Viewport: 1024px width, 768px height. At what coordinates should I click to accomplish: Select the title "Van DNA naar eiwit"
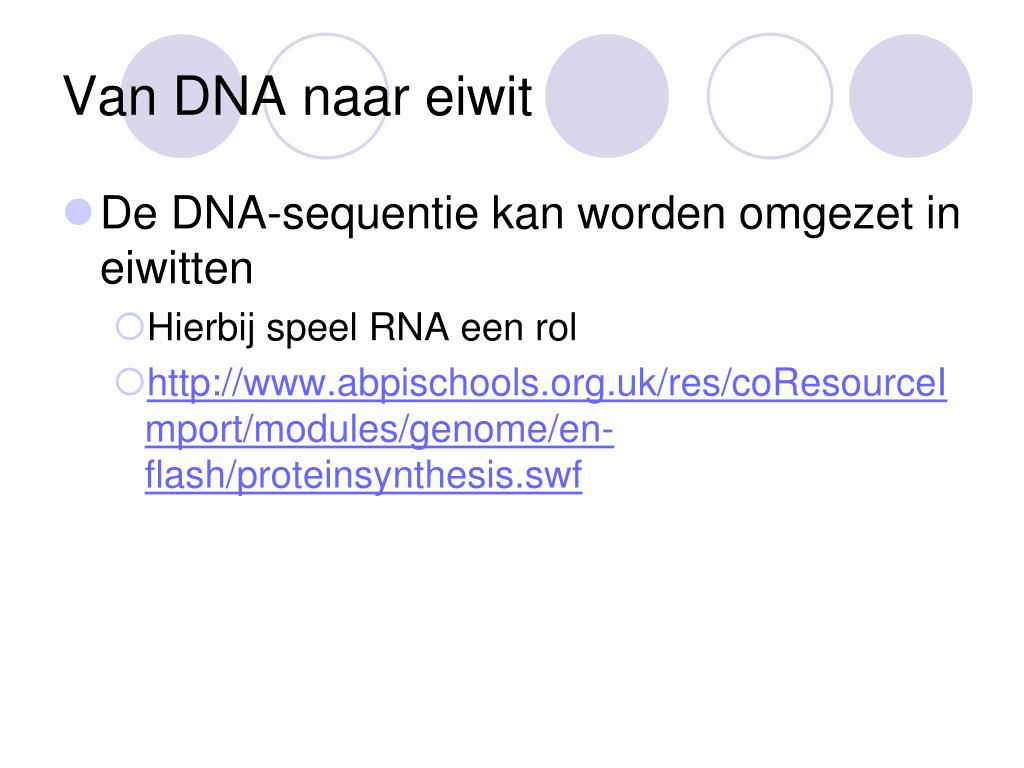pos(298,97)
